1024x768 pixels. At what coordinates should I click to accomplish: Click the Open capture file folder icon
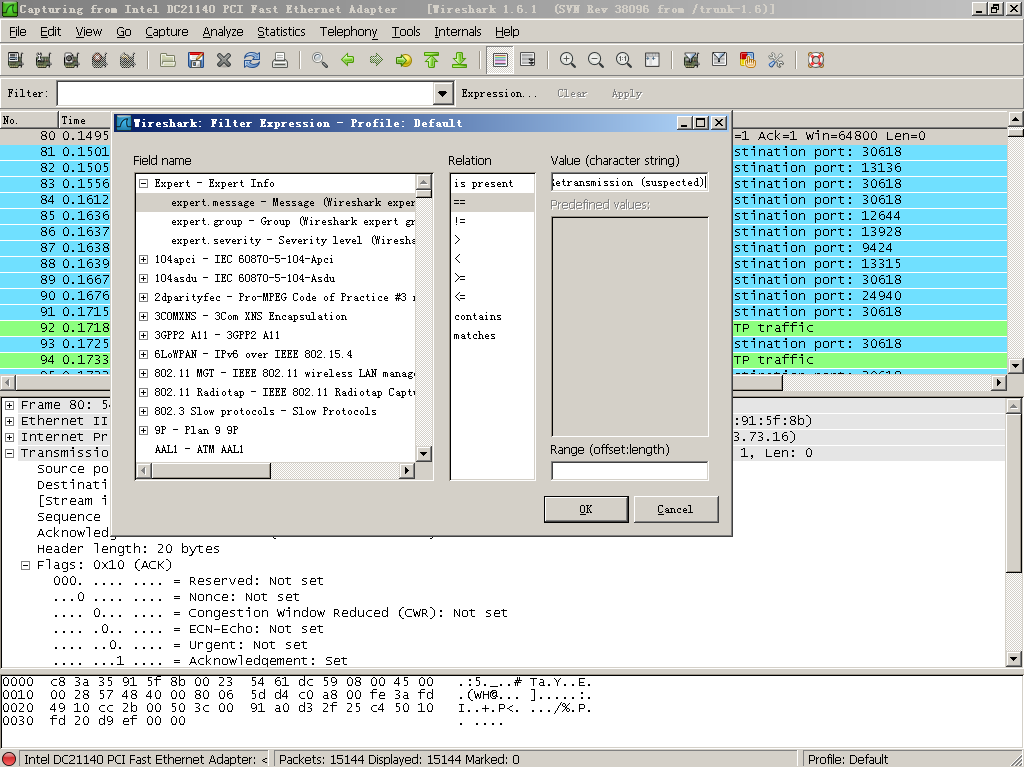(x=168, y=60)
